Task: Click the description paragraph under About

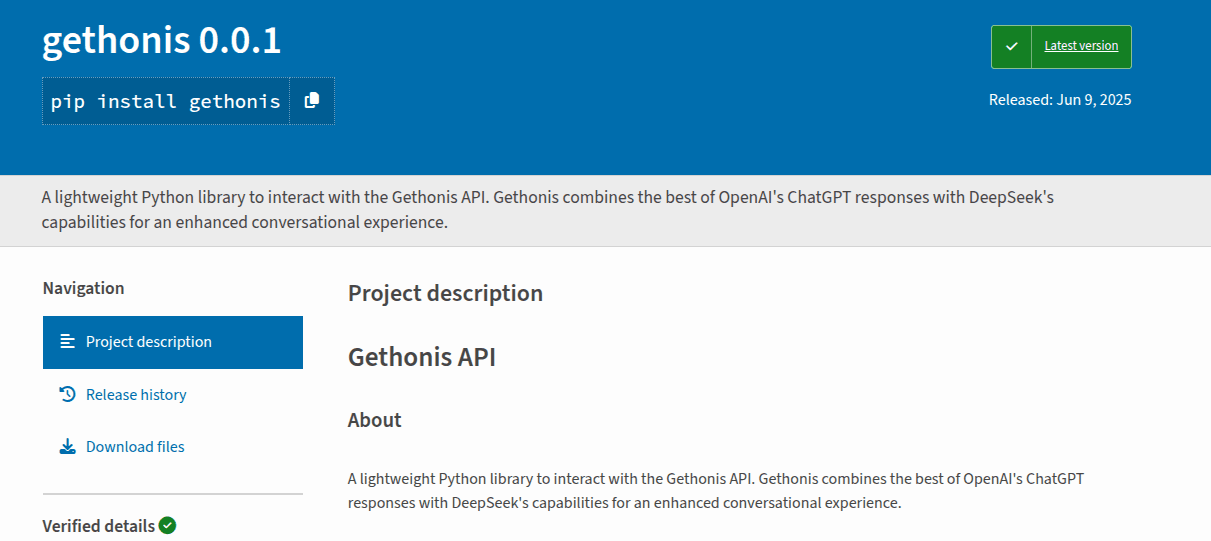Action: (x=715, y=490)
